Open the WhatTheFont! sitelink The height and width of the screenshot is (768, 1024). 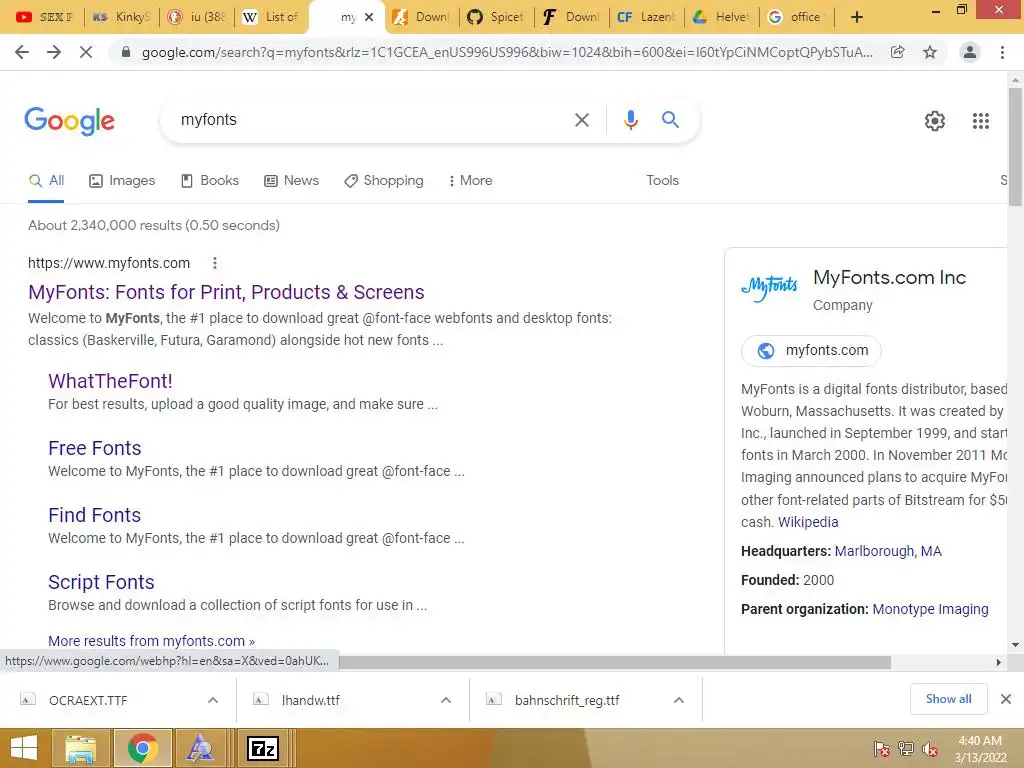(110, 381)
